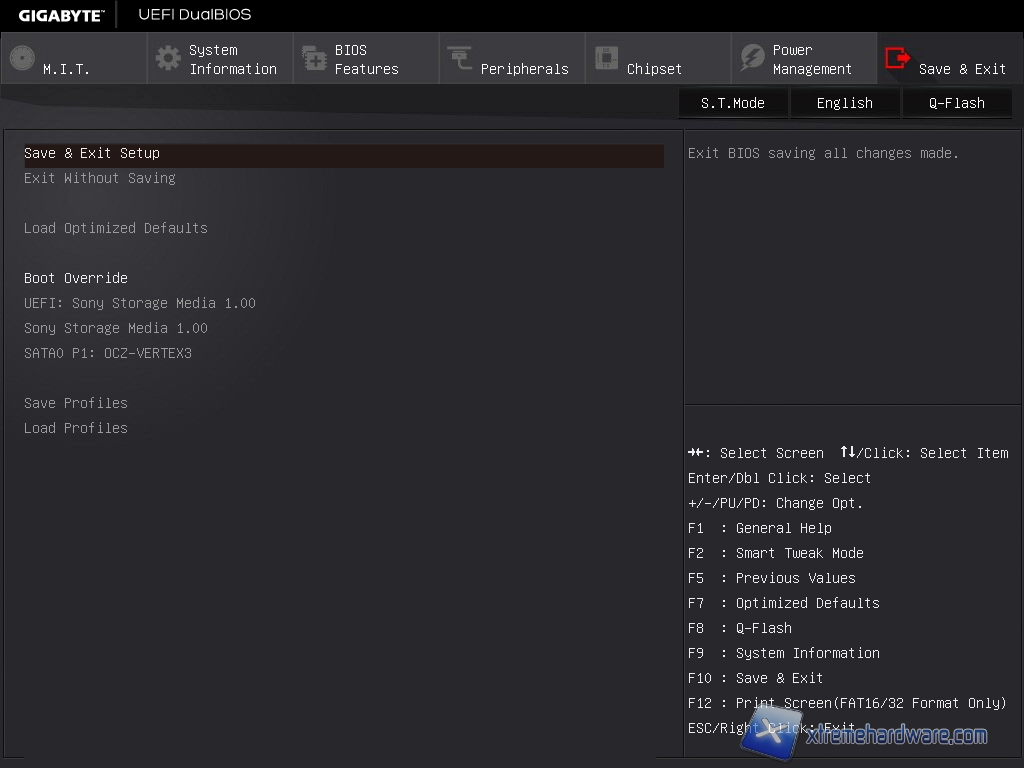The width and height of the screenshot is (1024, 768).
Task: Select Load Optimized Defaults
Action: click(116, 228)
